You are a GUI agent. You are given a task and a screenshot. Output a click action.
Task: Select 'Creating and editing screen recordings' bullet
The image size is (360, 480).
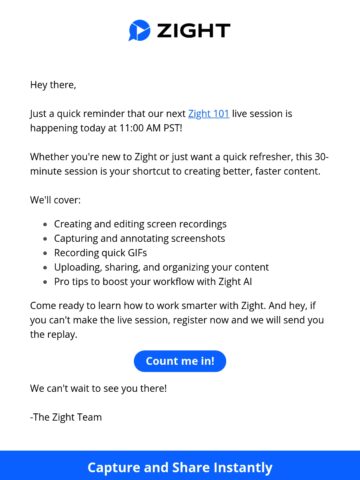tap(140, 224)
